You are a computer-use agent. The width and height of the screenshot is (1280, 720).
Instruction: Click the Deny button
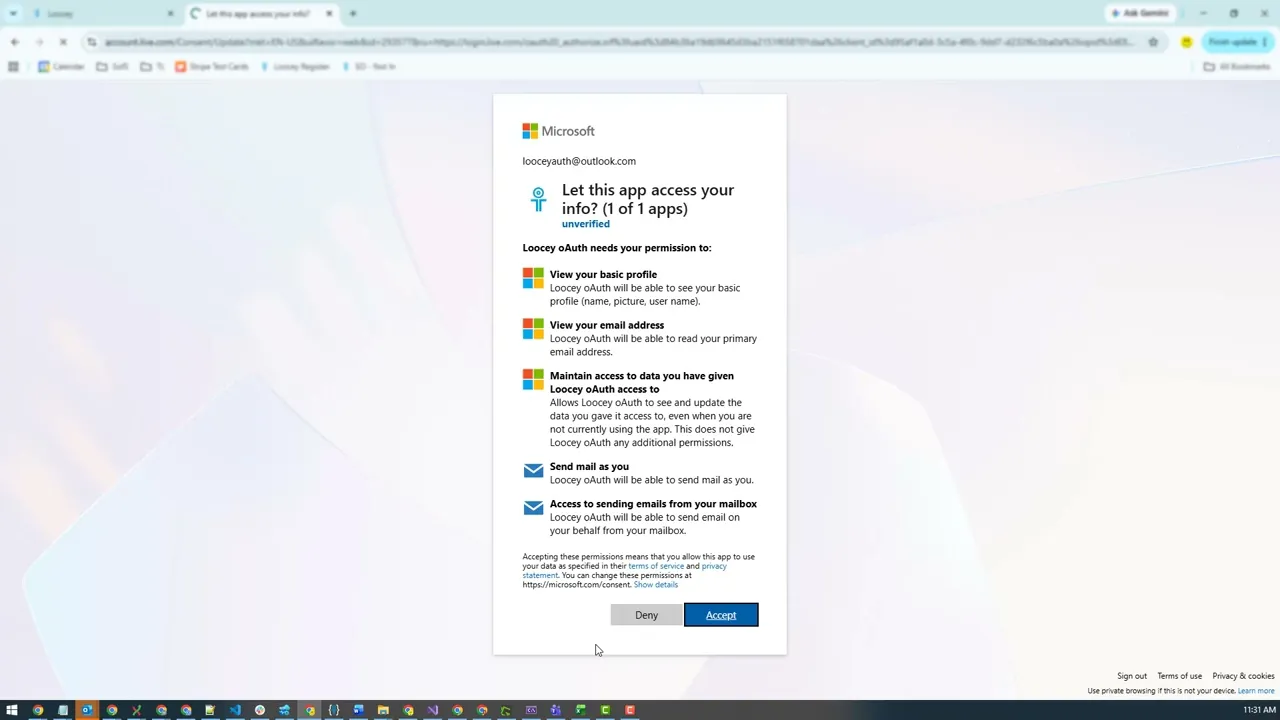pyautogui.click(x=646, y=615)
